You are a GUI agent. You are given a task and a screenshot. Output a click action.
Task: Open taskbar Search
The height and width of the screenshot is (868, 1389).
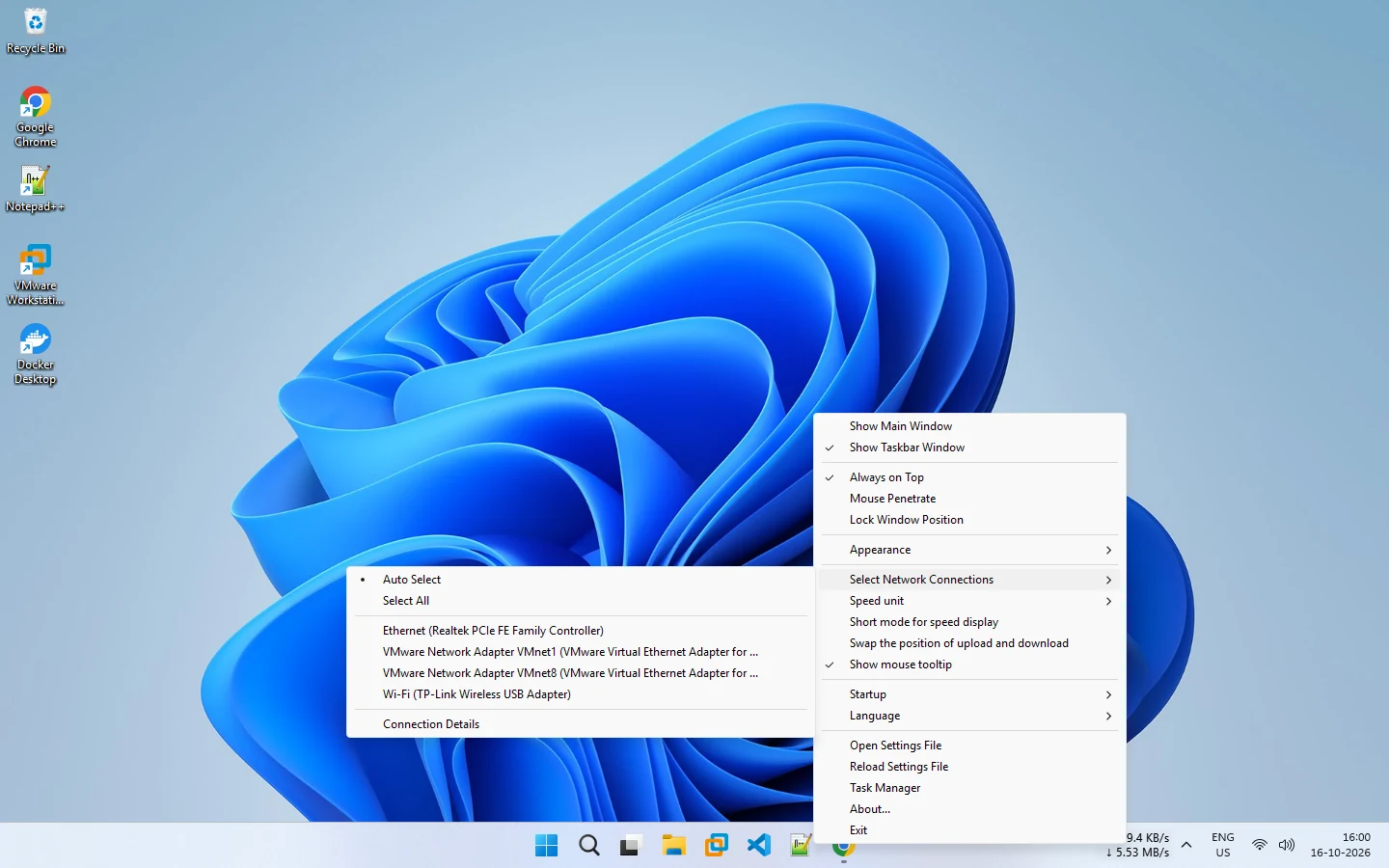tap(588, 846)
